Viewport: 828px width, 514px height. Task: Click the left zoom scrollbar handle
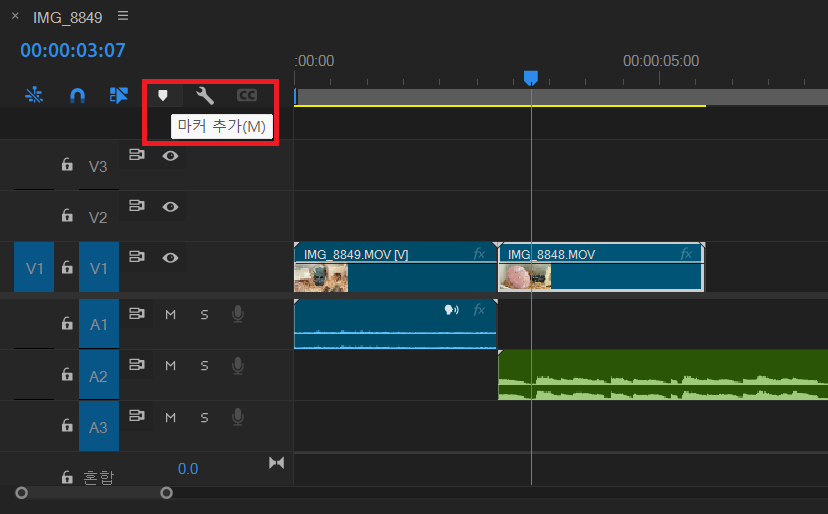pos(22,493)
